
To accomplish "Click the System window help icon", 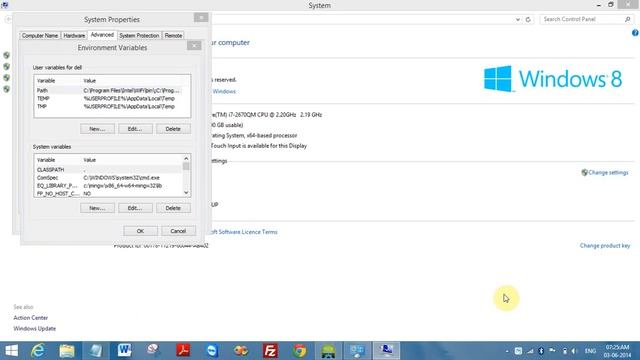I will click(x=636, y=33).
